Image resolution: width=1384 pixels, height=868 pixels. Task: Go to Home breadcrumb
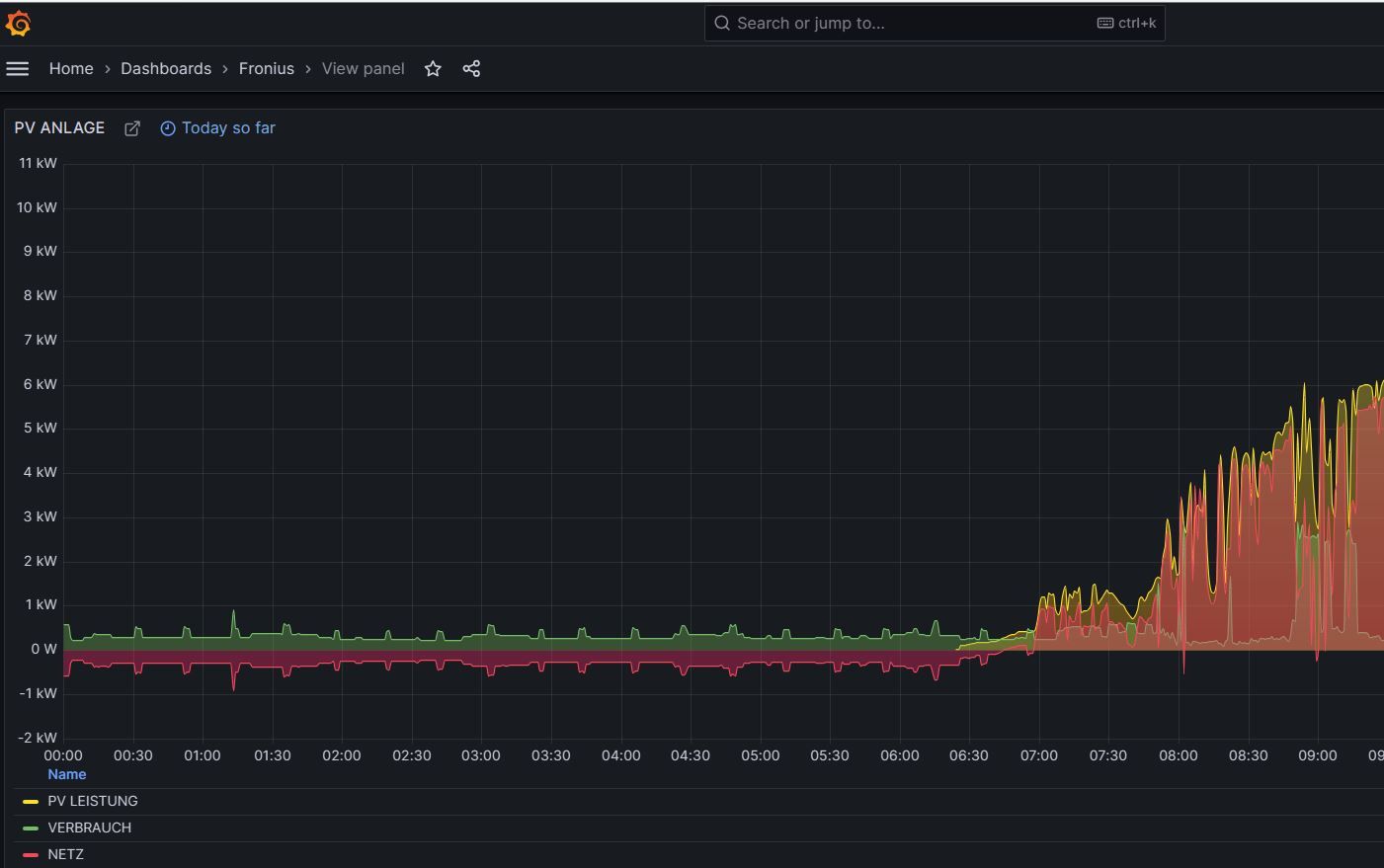click(x=71, y=69)
